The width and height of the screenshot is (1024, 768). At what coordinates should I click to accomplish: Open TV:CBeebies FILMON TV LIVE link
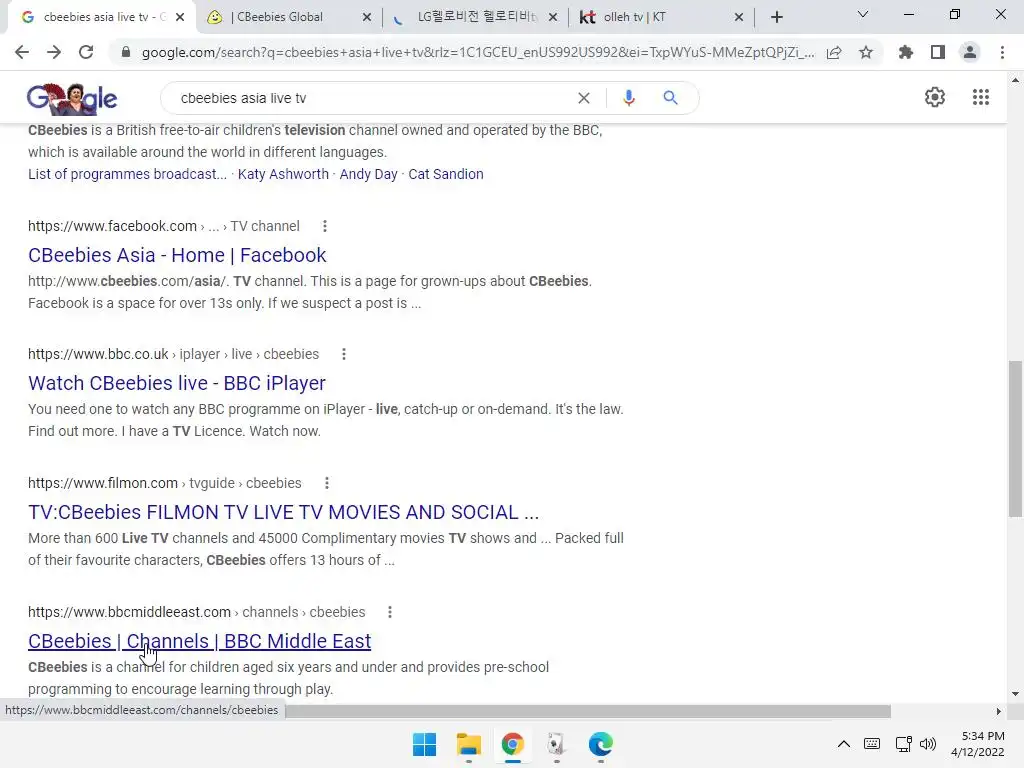point(283,513)
